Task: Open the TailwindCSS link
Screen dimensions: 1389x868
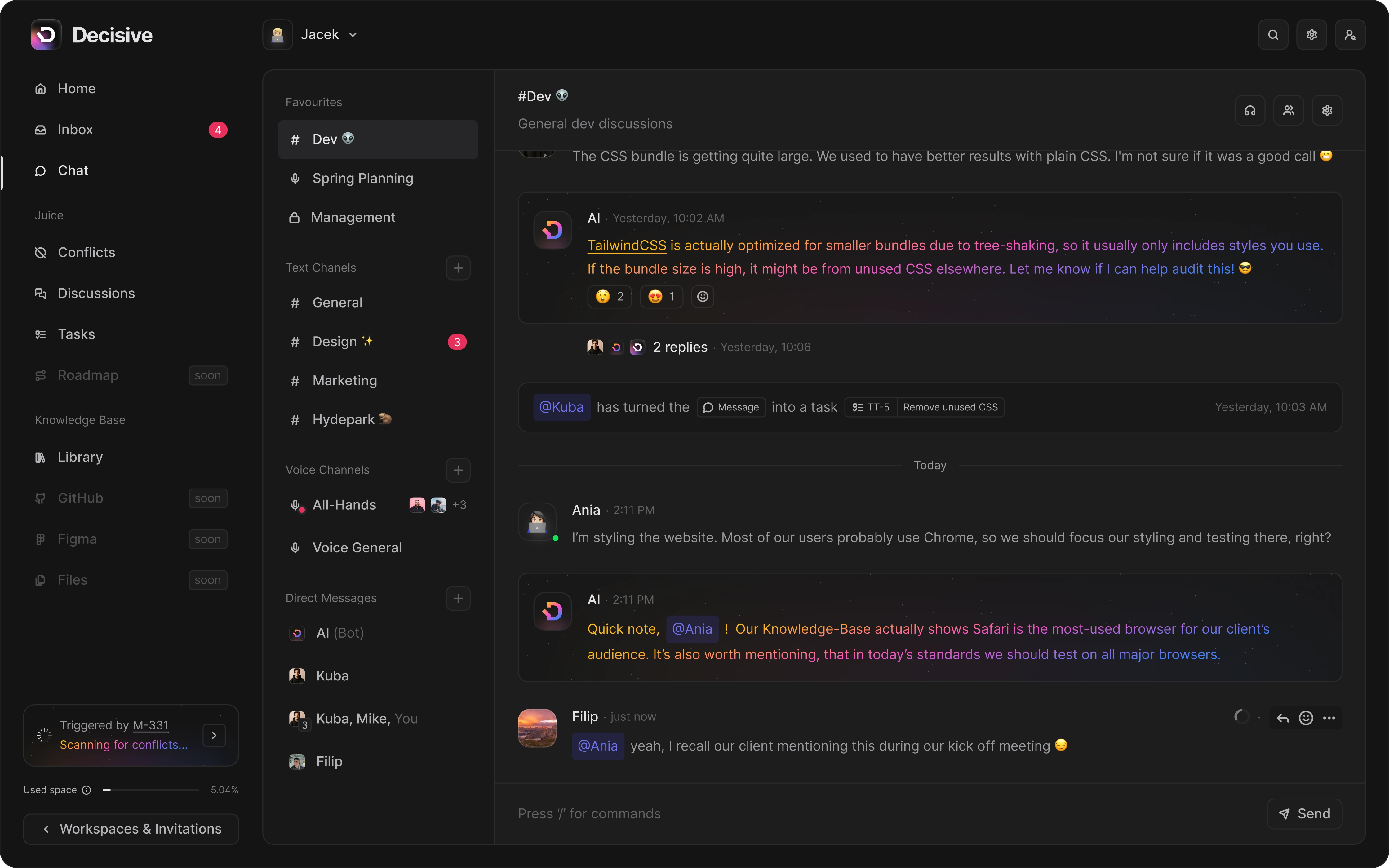Action: [626, 246]
